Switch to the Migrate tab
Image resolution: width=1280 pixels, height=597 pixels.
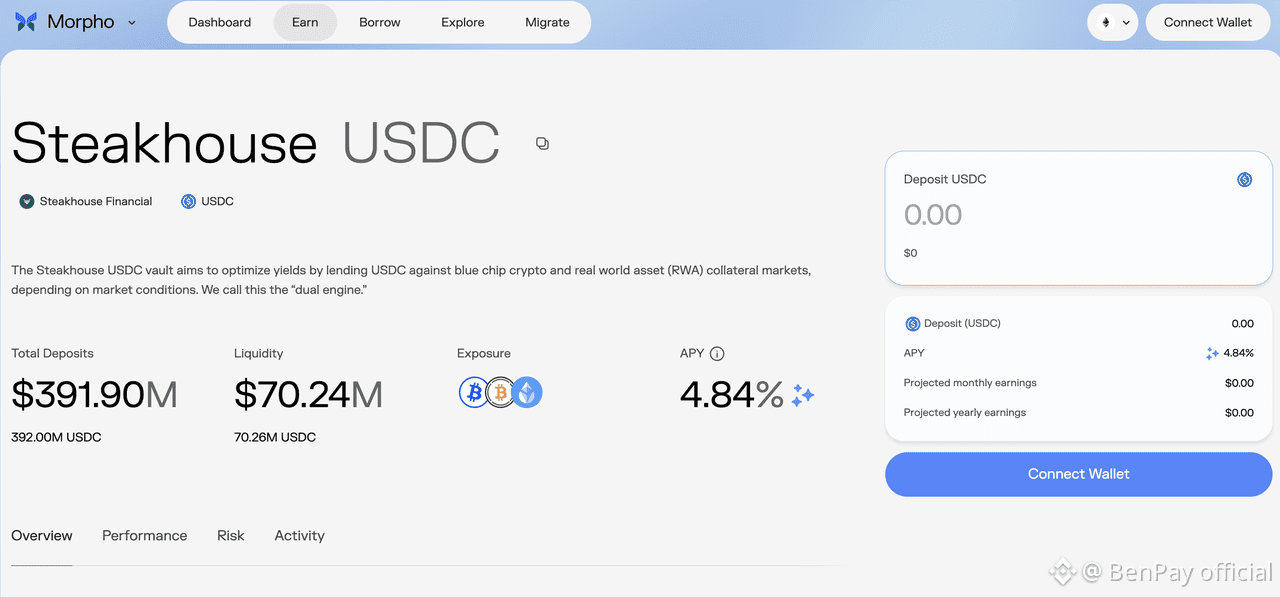547,22
